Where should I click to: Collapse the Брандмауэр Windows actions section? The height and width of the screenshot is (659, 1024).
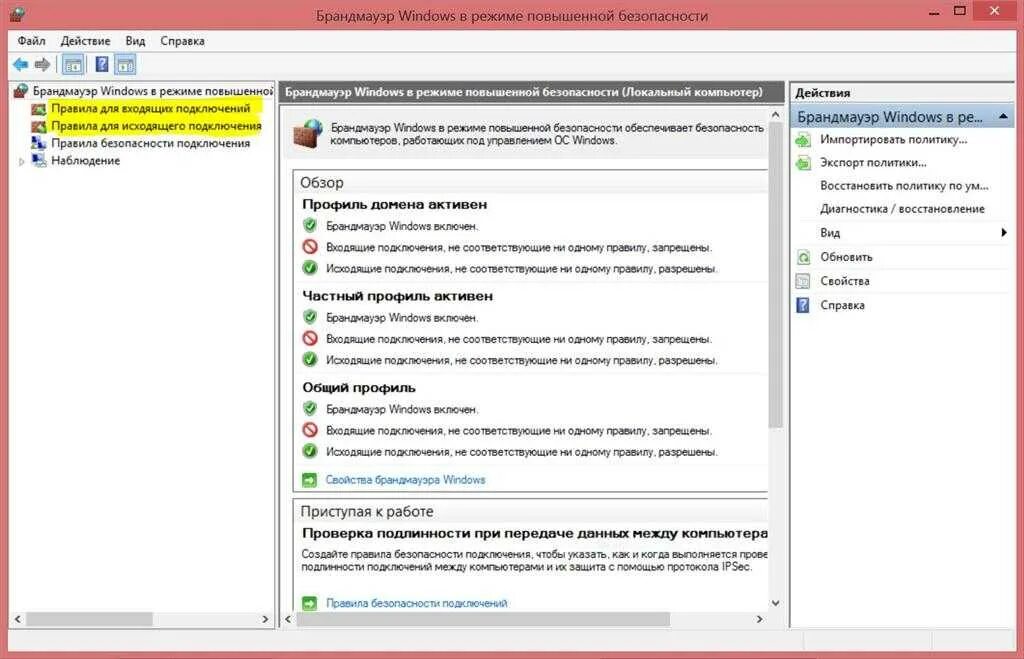(x=1003, y=117)
